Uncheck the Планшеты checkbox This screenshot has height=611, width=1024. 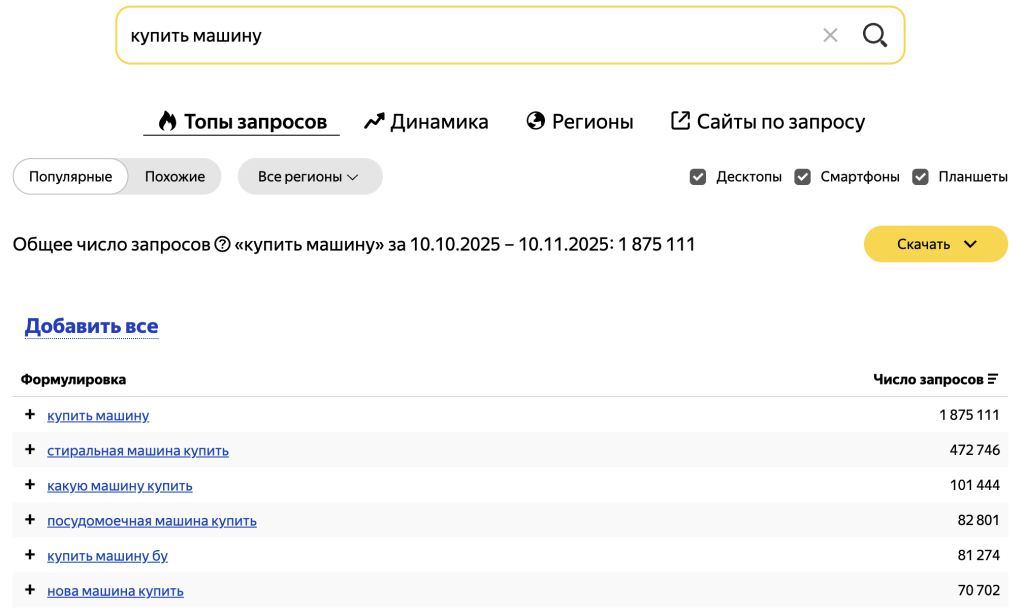point(919,176)
